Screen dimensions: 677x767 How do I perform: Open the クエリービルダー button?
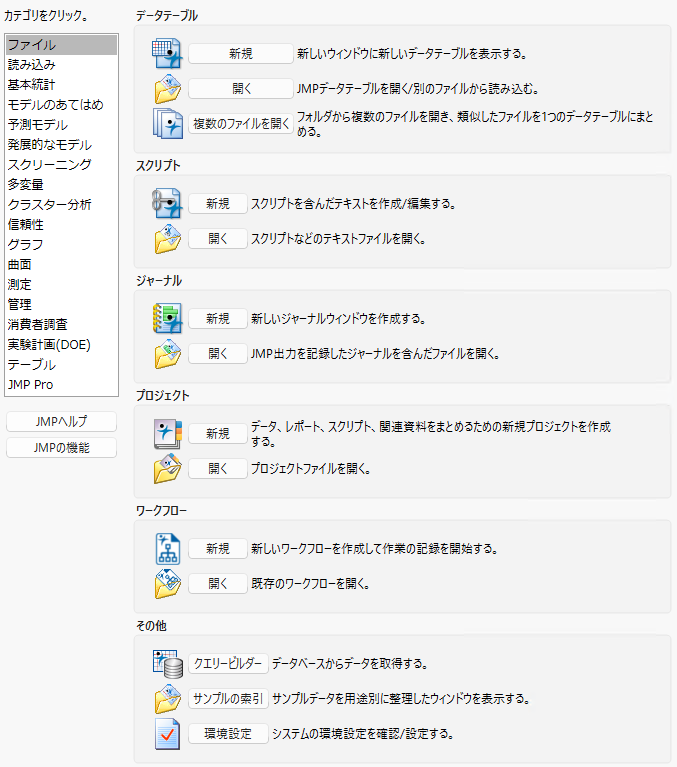(228, 664)
